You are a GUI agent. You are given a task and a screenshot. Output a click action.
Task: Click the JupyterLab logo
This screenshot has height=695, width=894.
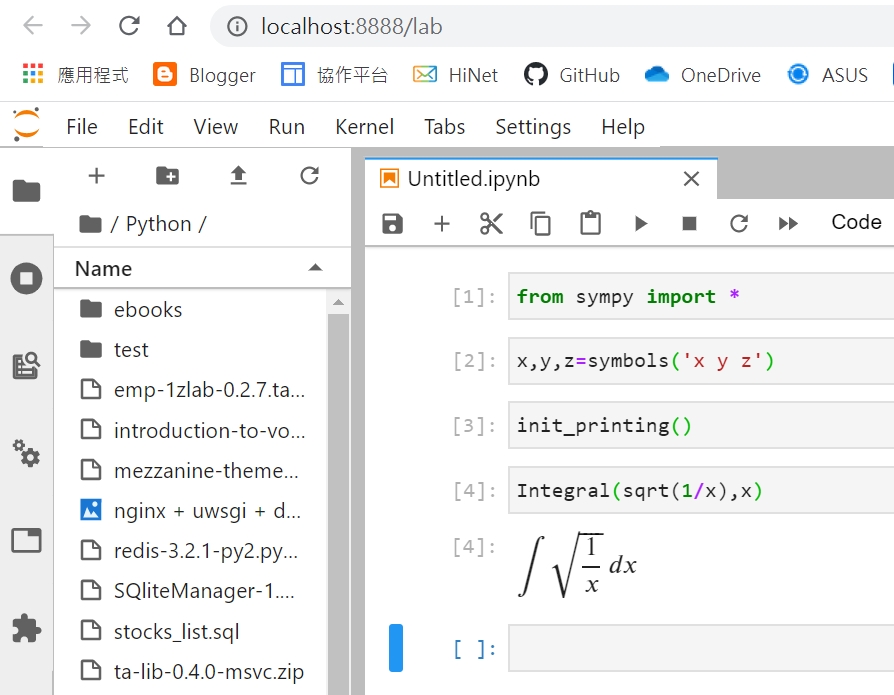[x=26, y=124]
